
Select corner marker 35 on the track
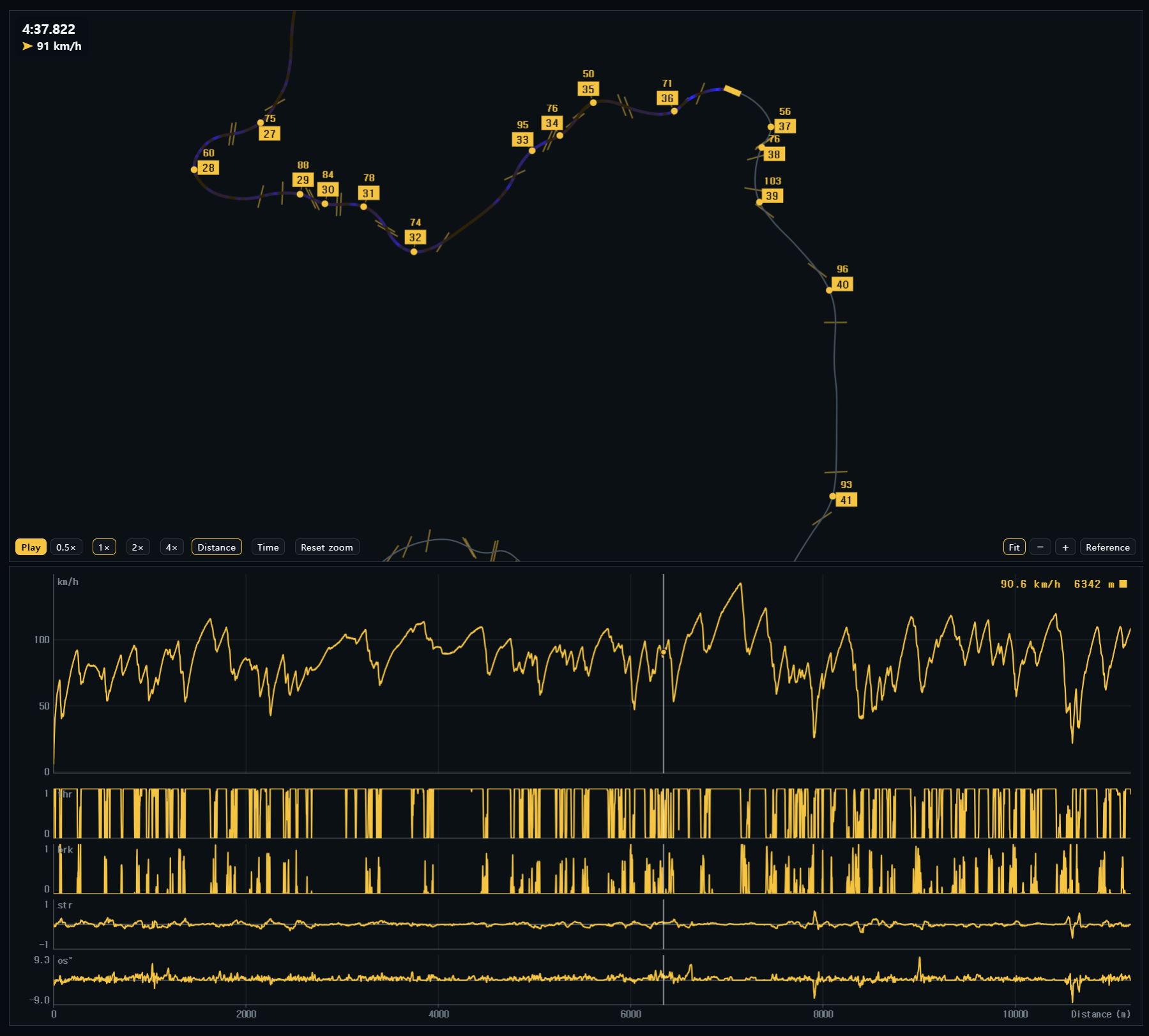pyautogui.click(x=588, y=89)
